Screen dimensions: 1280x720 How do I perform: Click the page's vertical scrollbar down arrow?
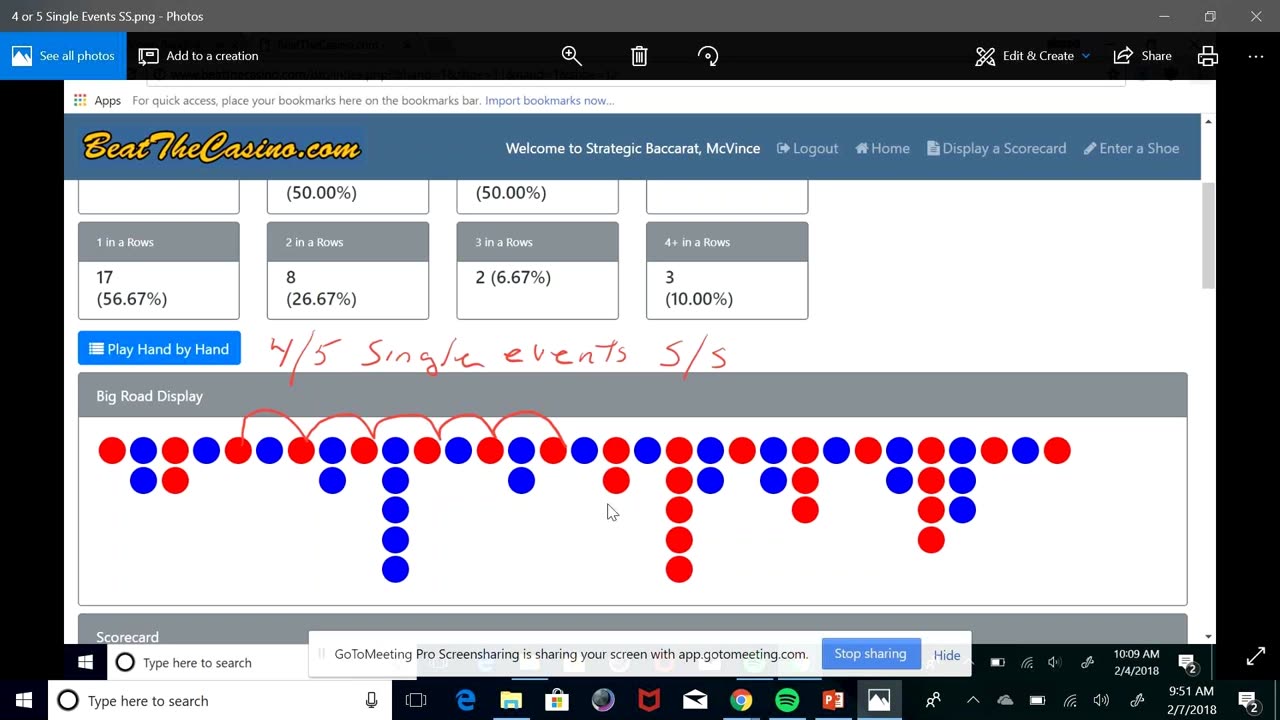tap(1209, 636)
